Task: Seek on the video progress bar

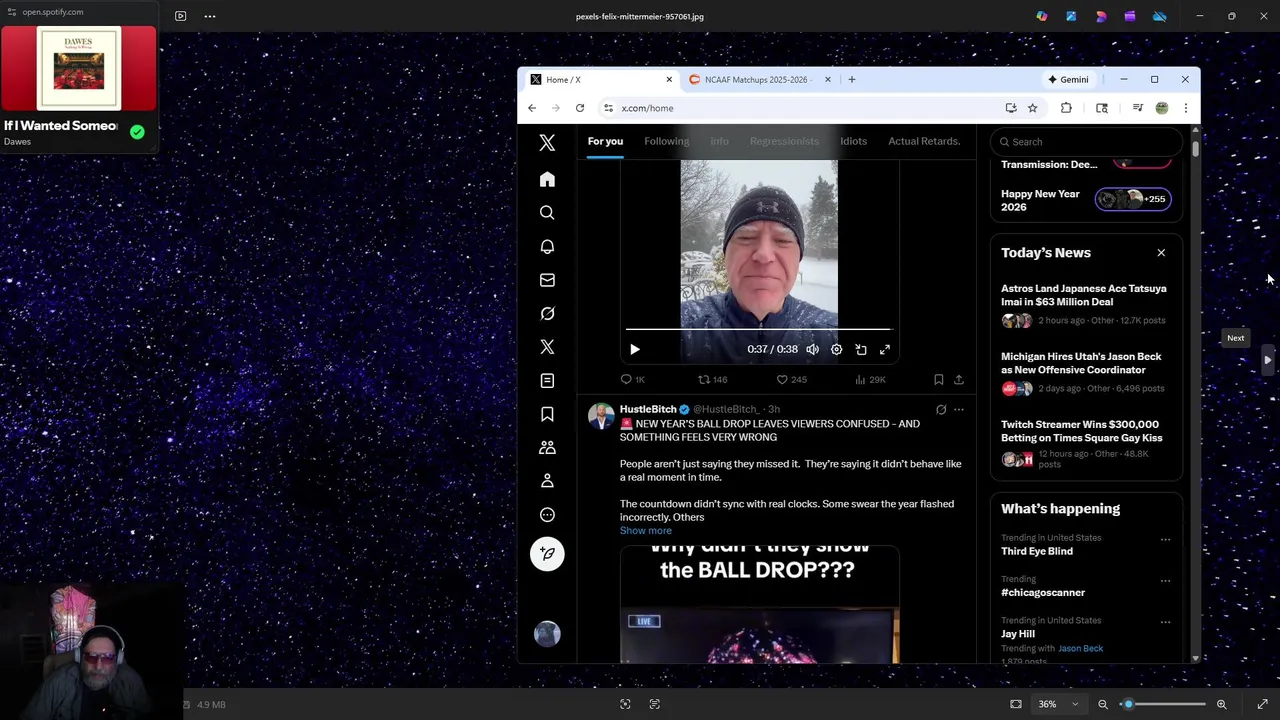Action: (758, 329)
